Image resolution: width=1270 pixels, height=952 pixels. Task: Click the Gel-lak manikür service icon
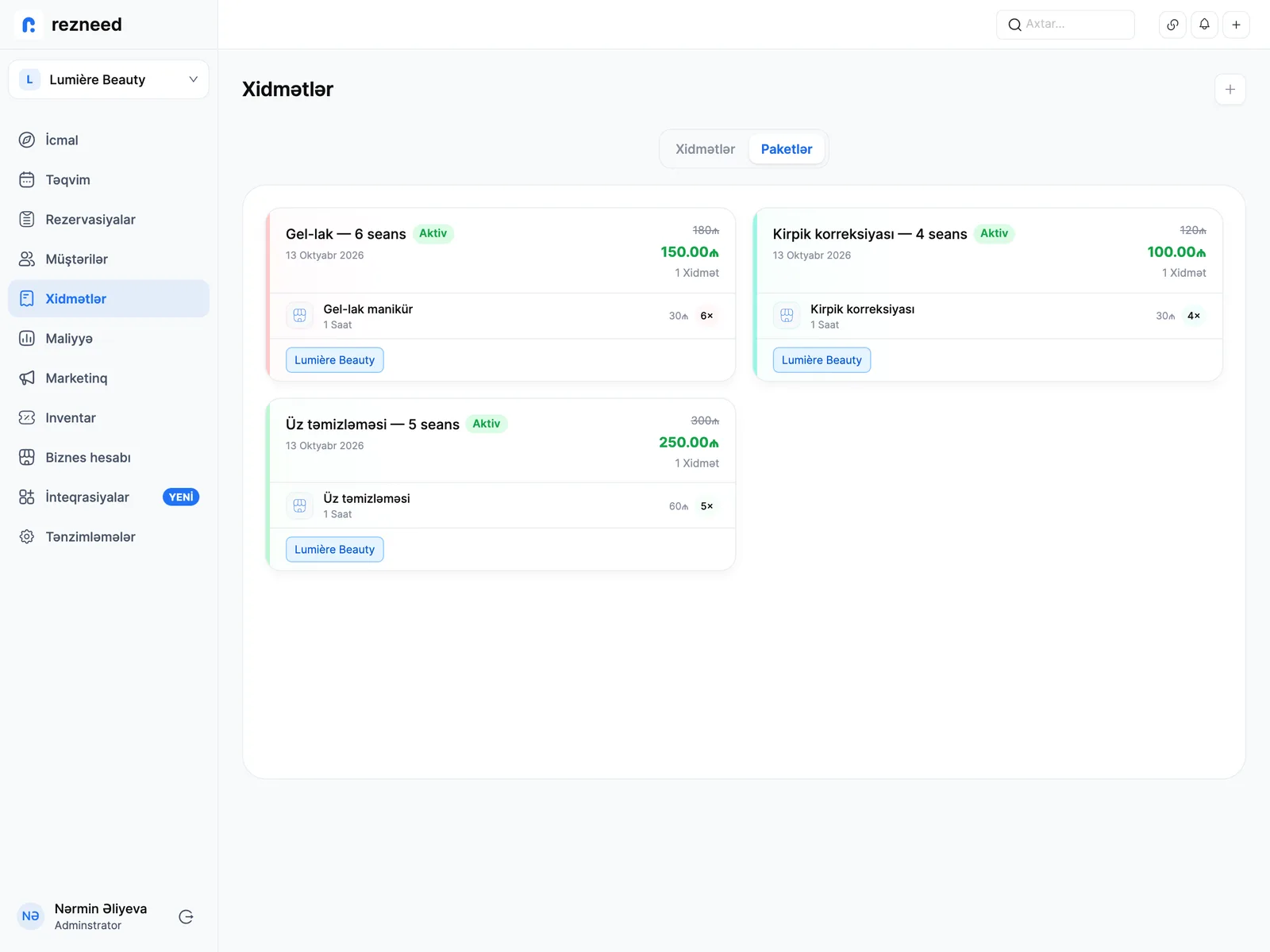(300, 316)
